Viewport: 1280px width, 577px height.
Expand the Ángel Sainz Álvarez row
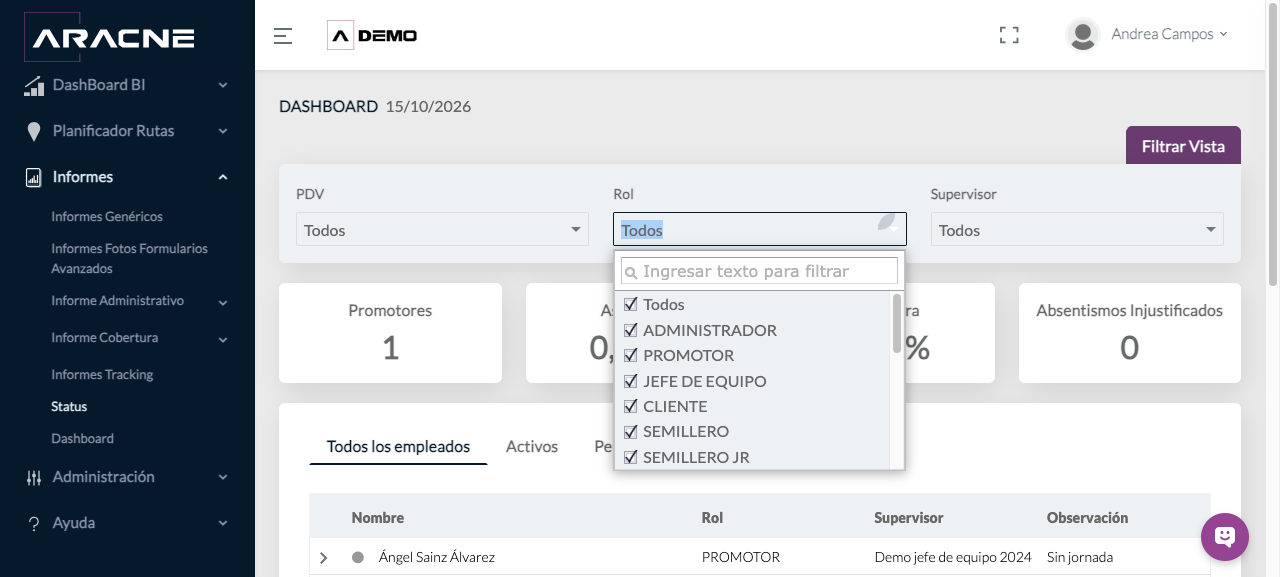323,558
